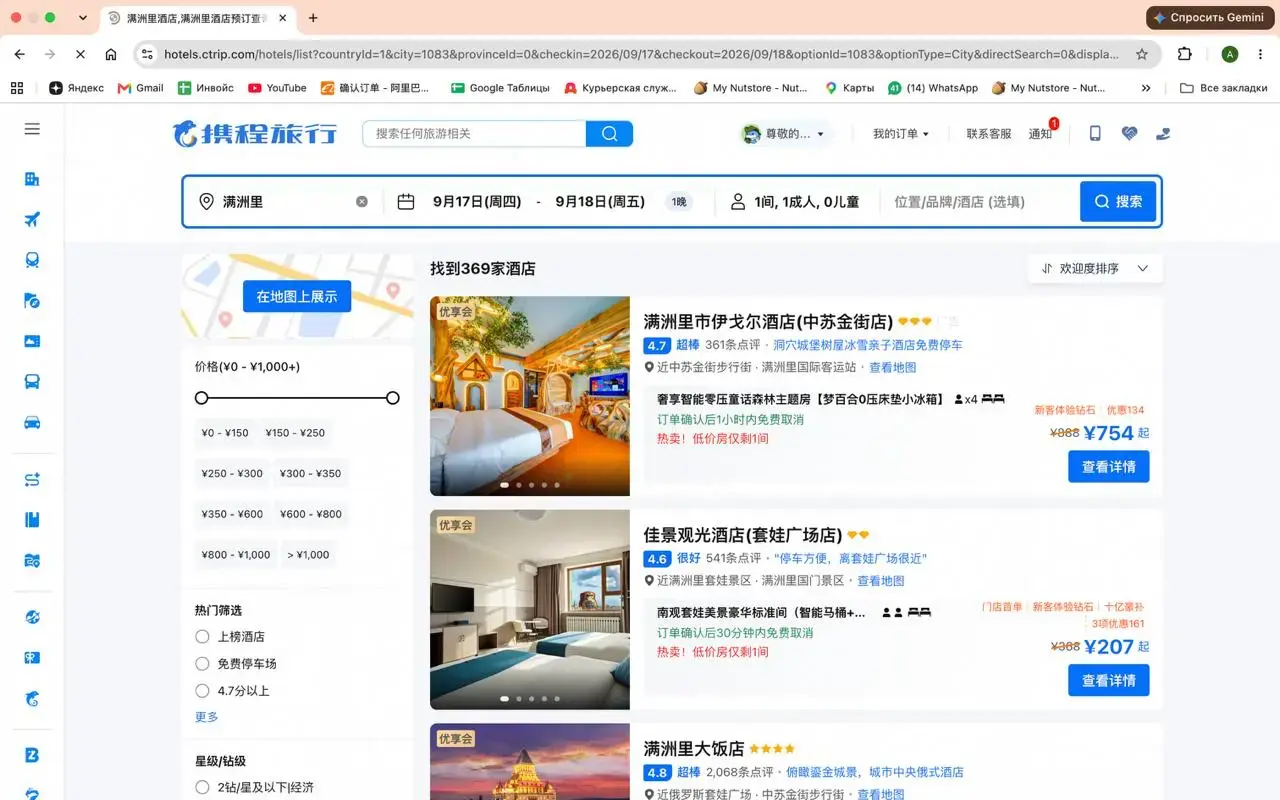This screenshot has width=1280, height=800.
Task: Focus the 位置/品牌/酒店 optional keyword field
Action: point(980,202)
